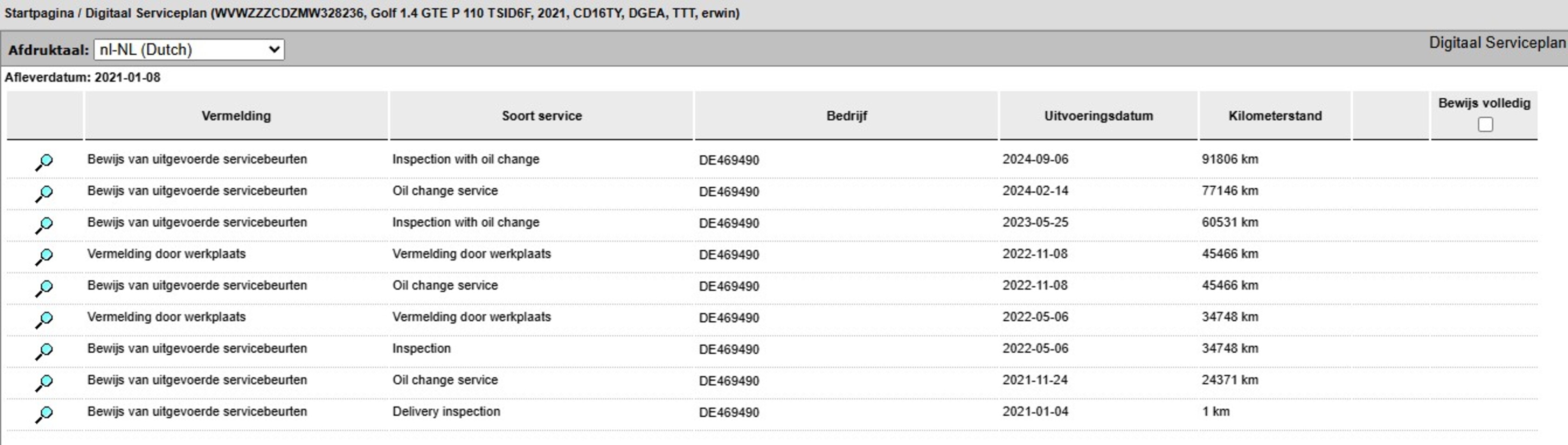This screenshot has width=1568, height=445.
Task: Click the Kilometerstand column header
Action: pyautogui.click(x=1275, y=116)
